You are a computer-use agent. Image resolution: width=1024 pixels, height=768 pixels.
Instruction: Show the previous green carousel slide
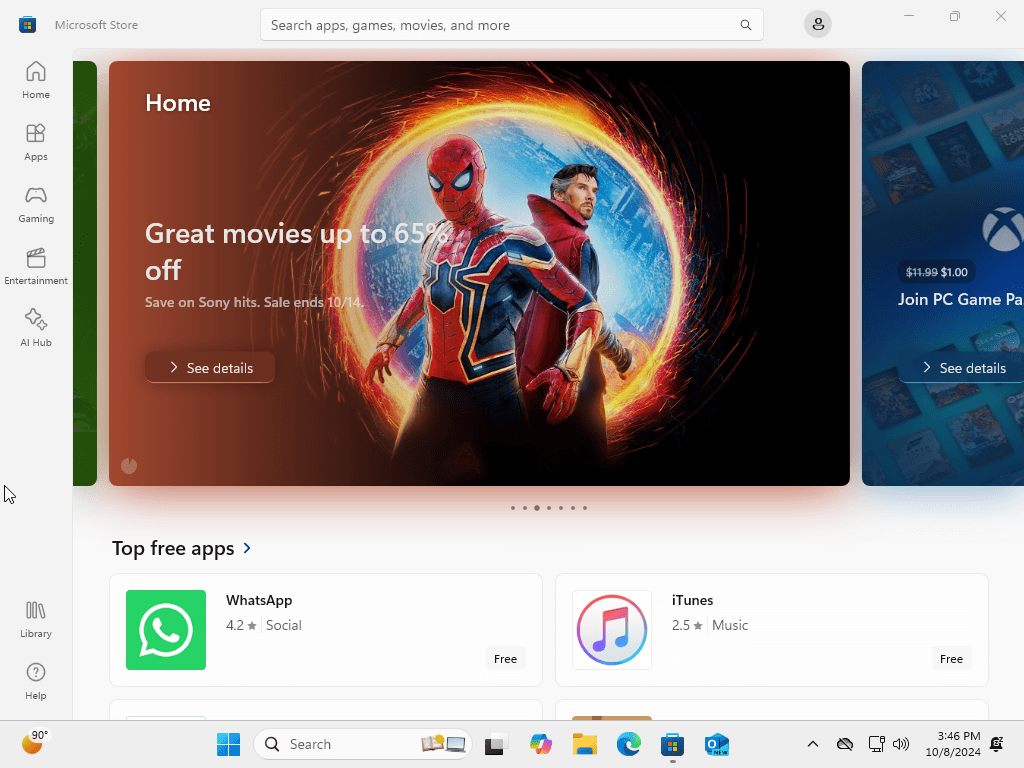85,273
